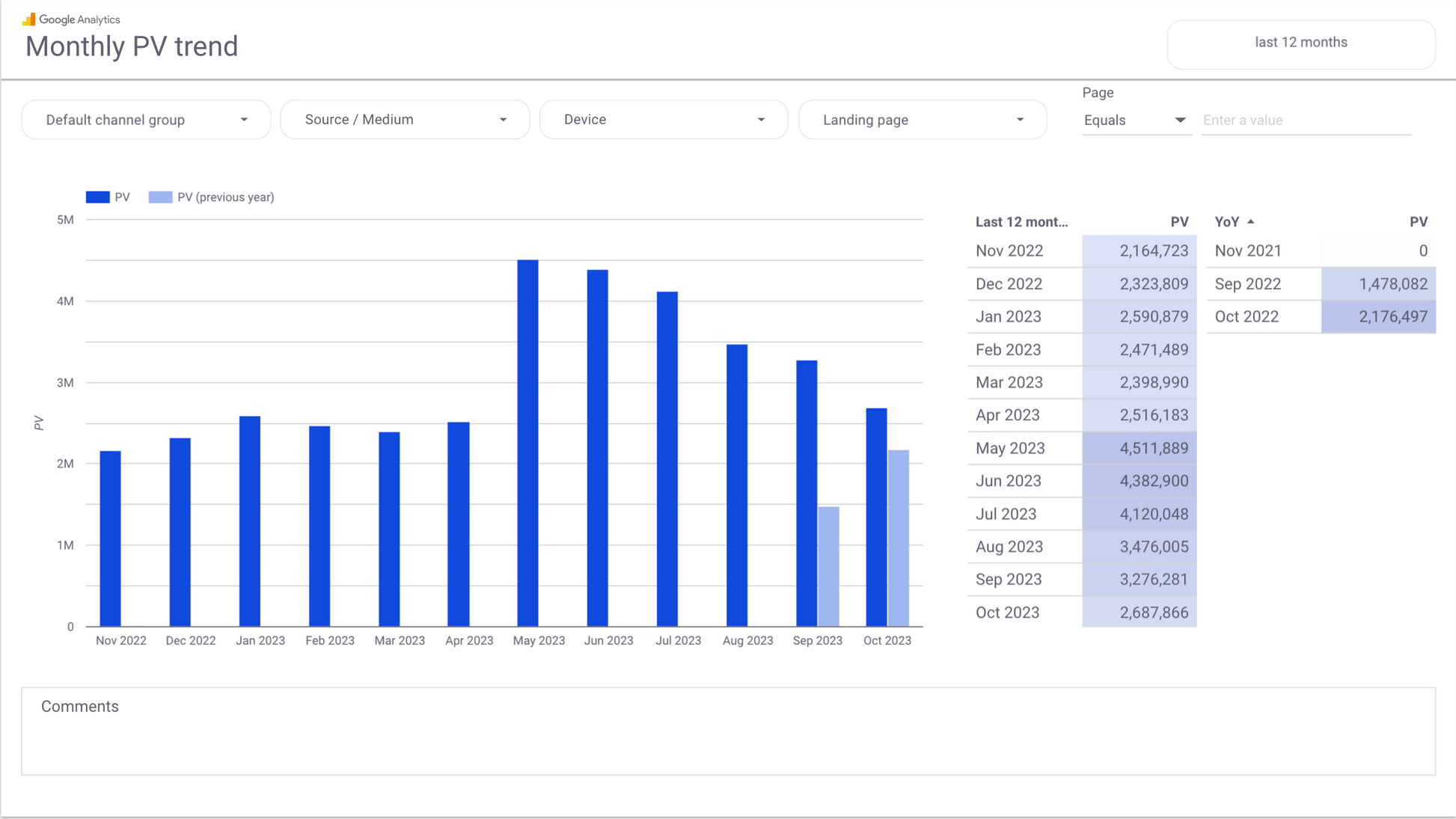
Task: Open the Default channel group dropdown
Action: click(x=146, y=120)
